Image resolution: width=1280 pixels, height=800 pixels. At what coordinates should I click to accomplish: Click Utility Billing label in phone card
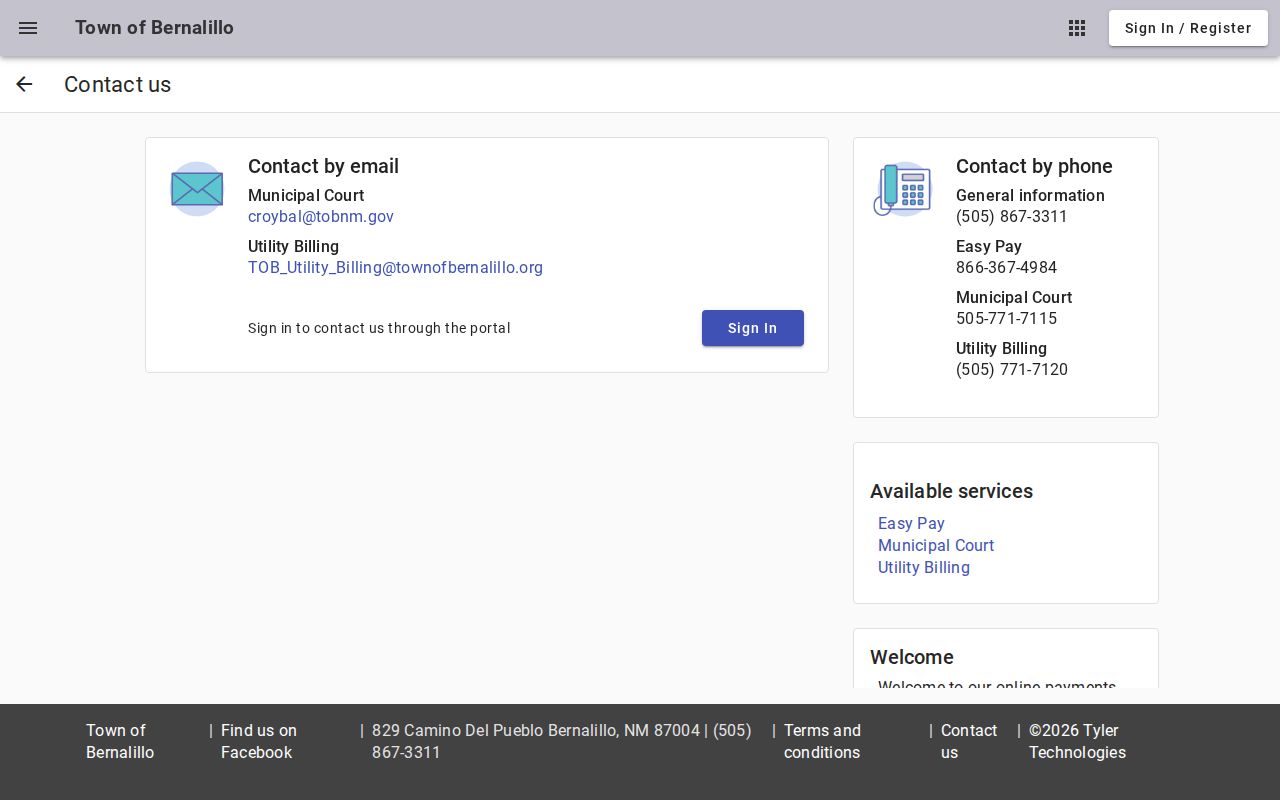[1001, 349]
